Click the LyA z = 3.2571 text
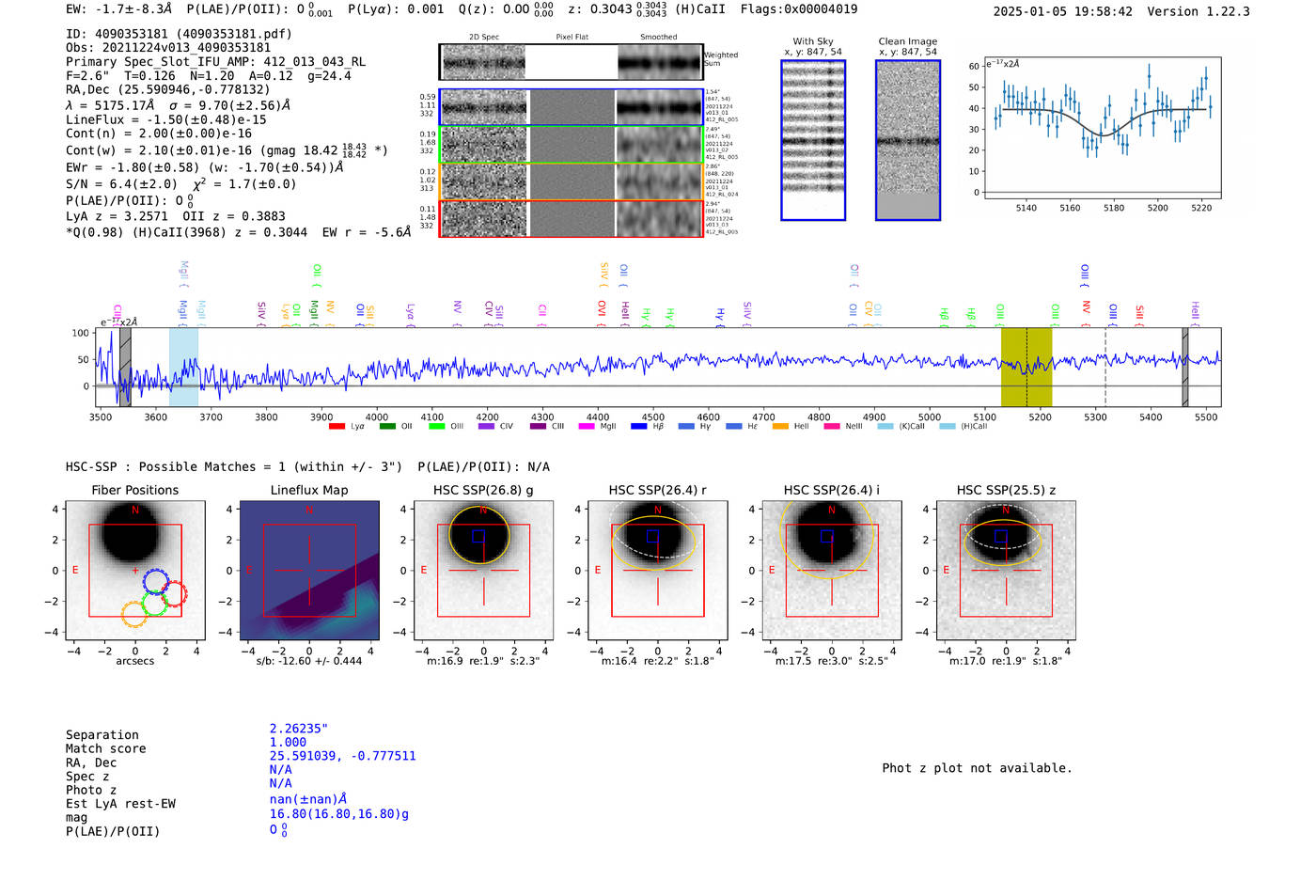Screen dimensions: 1316x896 (117, 216)
